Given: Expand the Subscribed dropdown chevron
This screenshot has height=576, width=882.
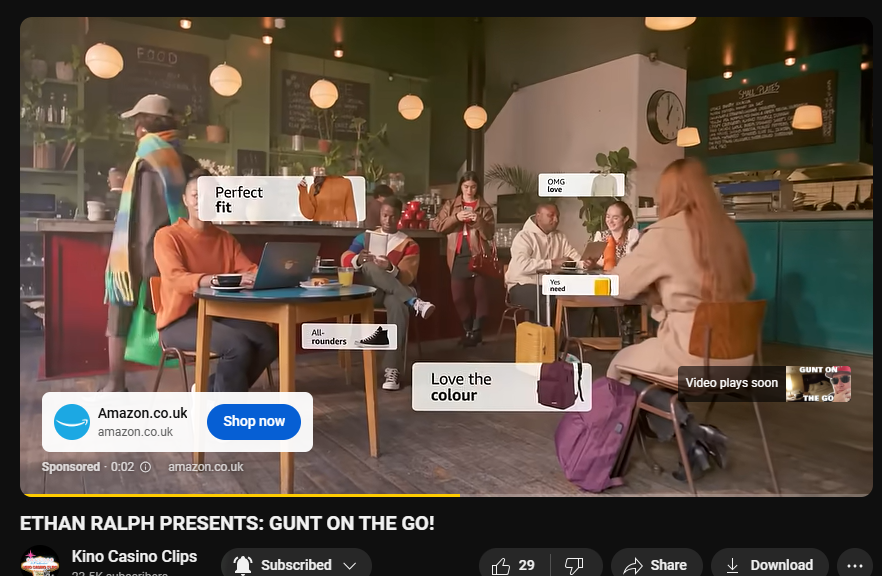Looking at the screenshot, I should (x=349, y=565).
